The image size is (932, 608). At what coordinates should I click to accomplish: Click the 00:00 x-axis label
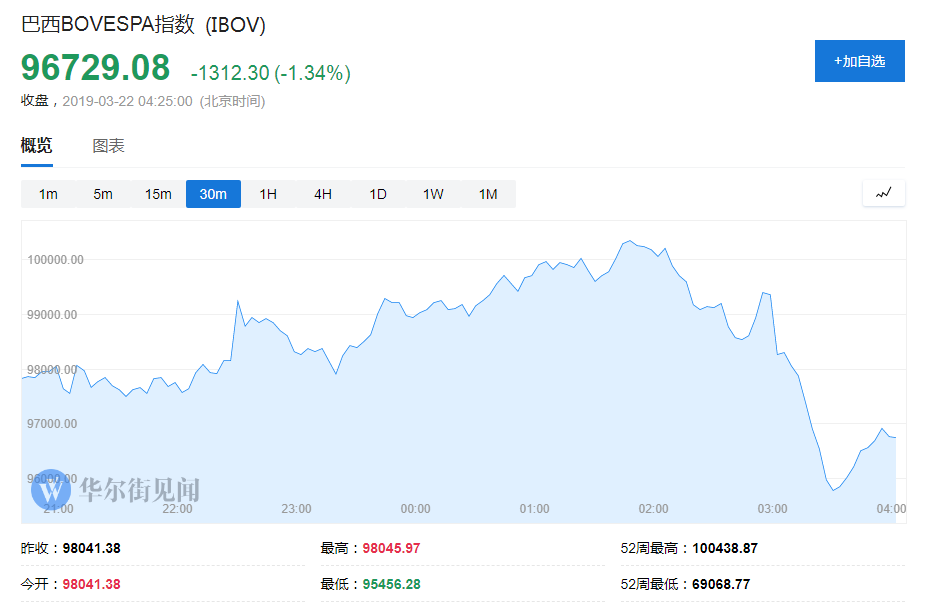click(415, 509)
